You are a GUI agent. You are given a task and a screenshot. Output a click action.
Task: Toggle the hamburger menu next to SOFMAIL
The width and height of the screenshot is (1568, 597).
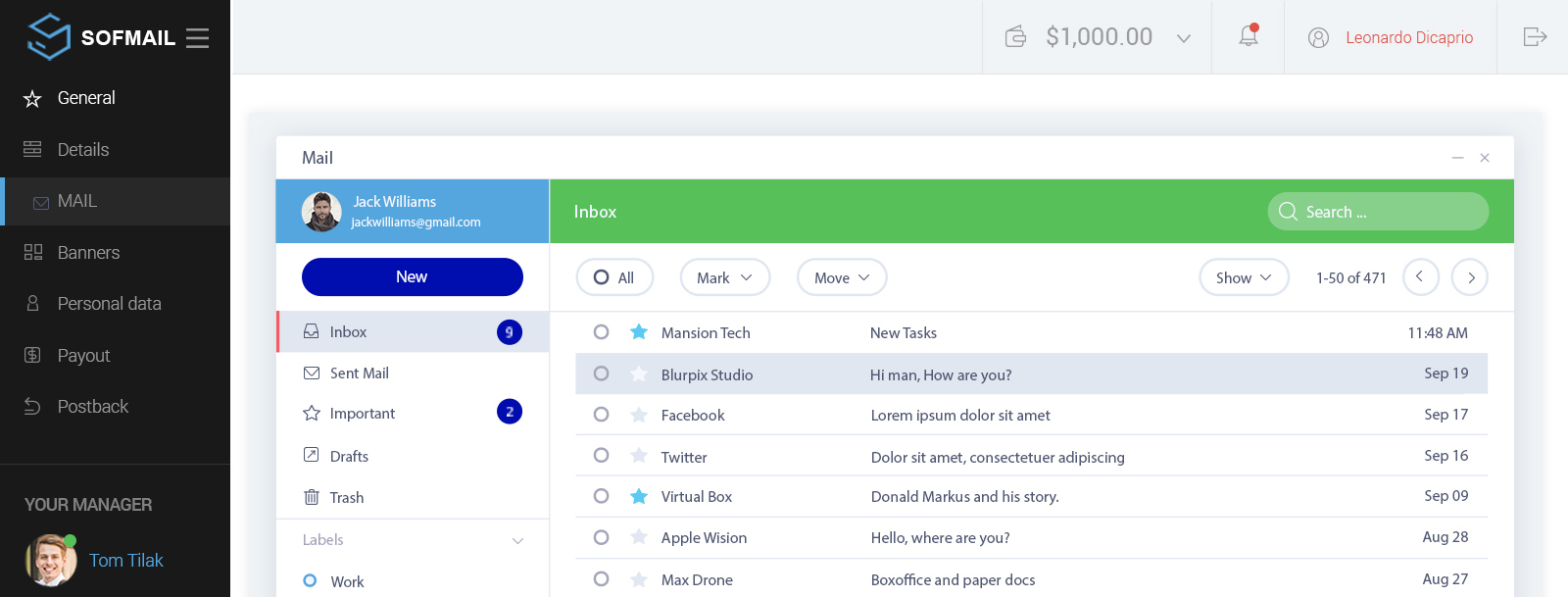coord(197,38)
